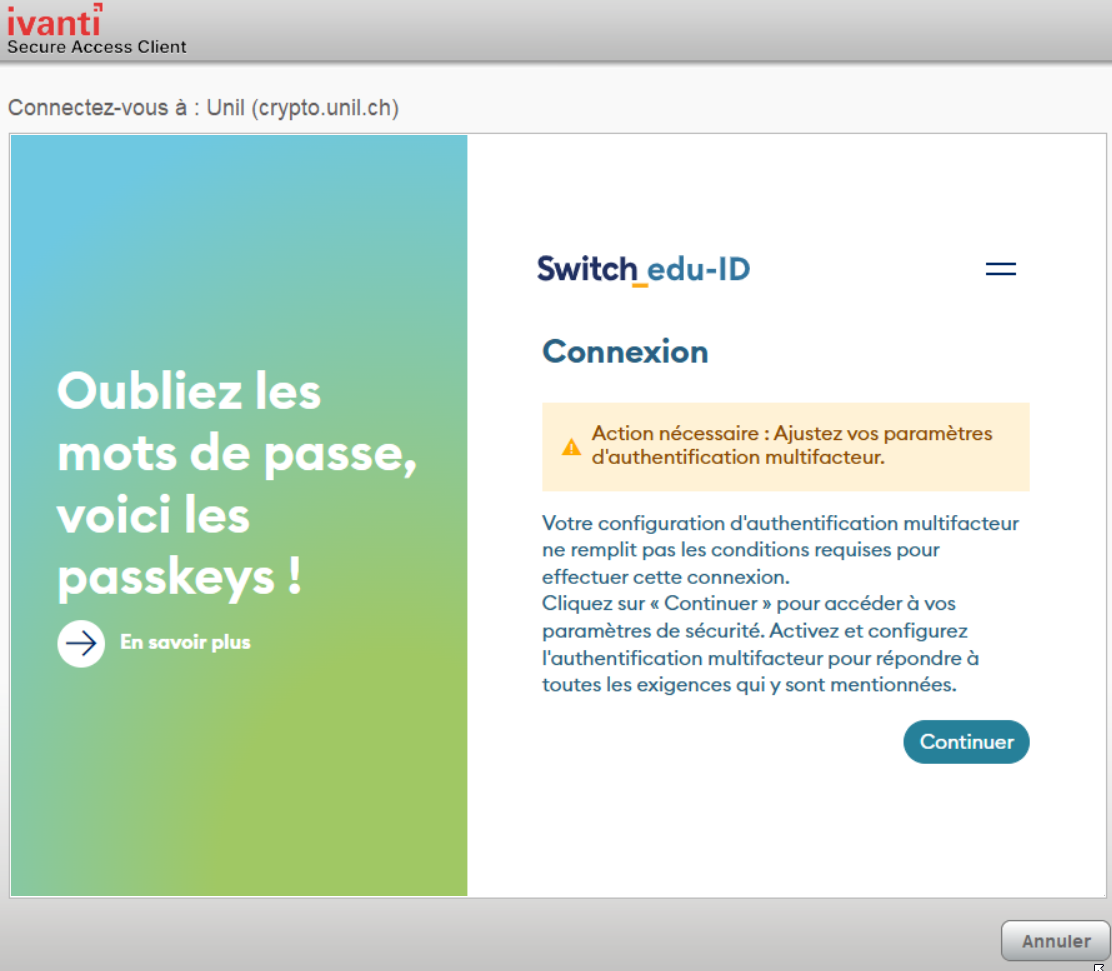
Task: Click the circular arrow icon on the passkeys banner
Action: [81, 643]
